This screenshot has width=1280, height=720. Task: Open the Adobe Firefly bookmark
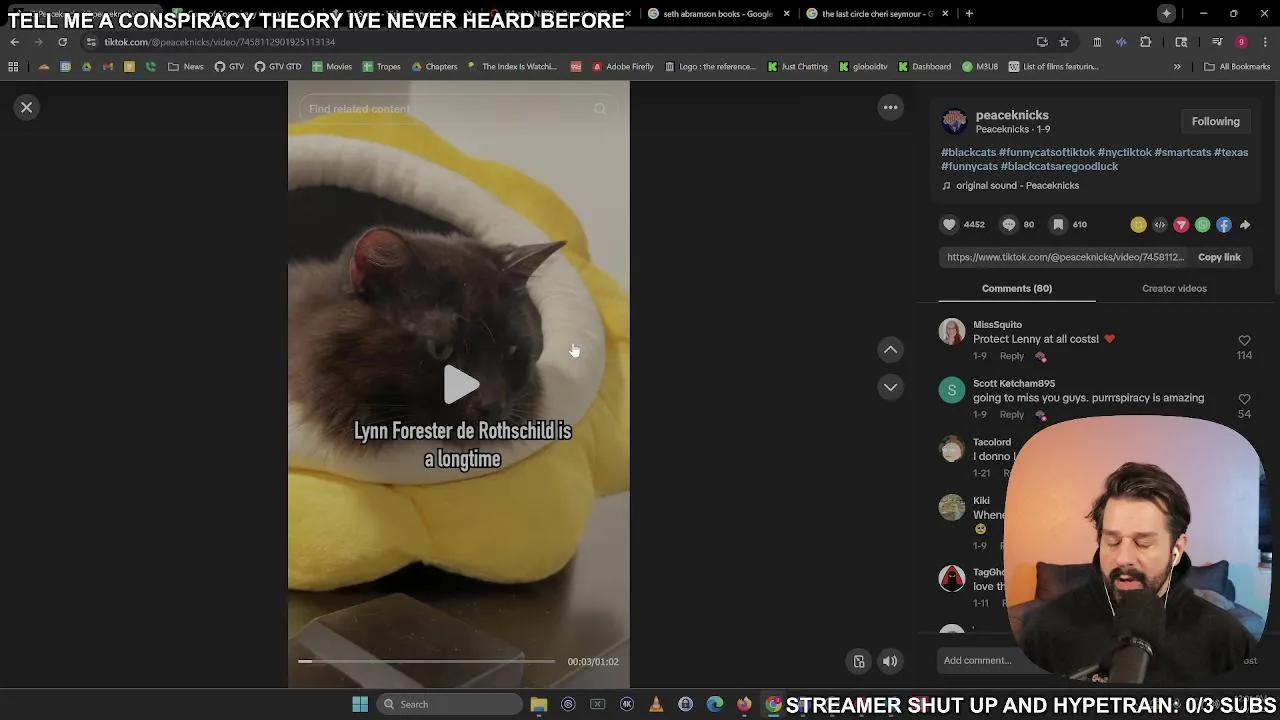point(622,67)
